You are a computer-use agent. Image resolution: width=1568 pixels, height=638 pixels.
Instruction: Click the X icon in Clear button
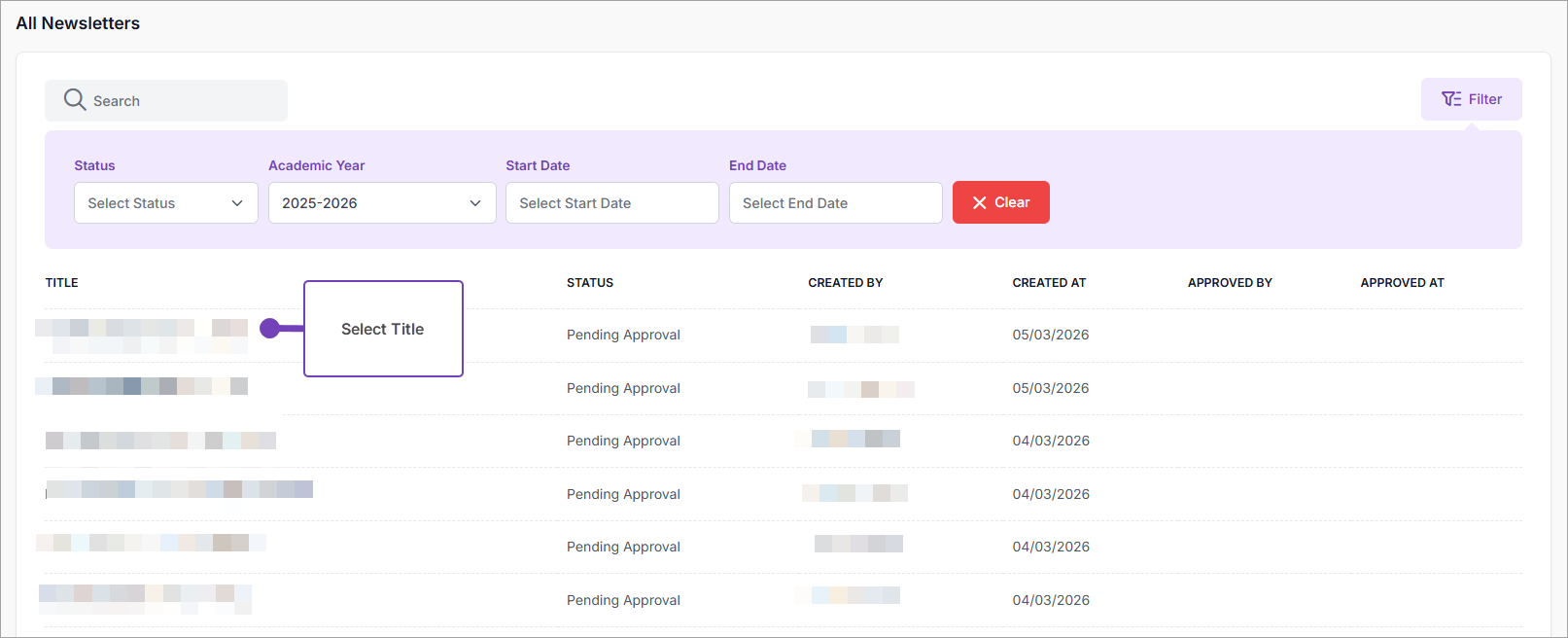coord(979,203)
